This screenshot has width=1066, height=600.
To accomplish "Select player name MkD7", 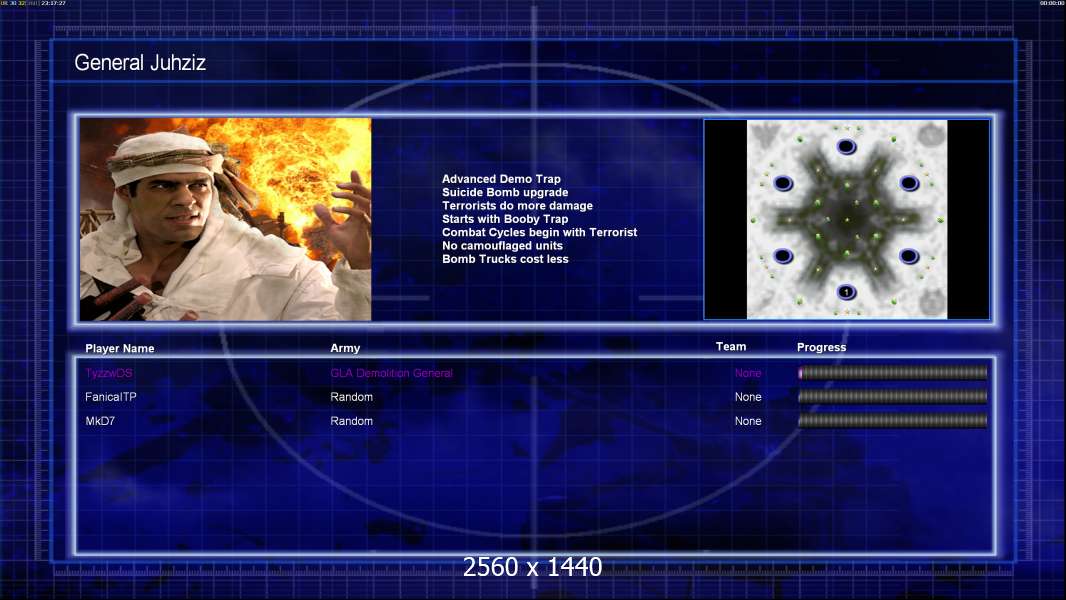I will coord(100,421).
